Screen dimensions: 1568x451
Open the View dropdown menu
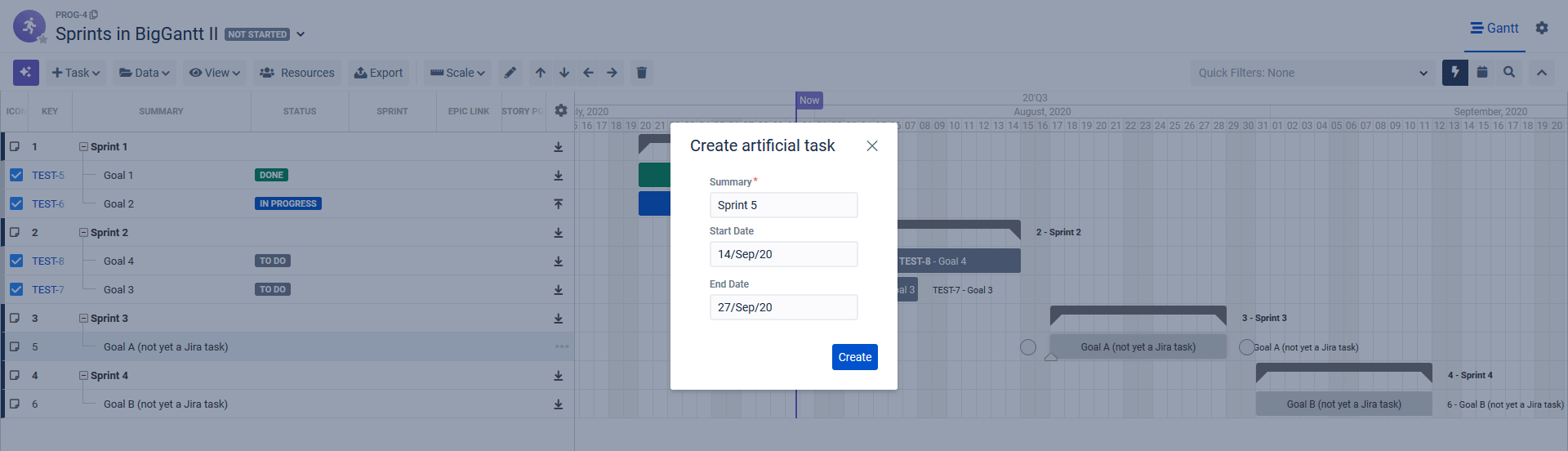coord(215,73)
